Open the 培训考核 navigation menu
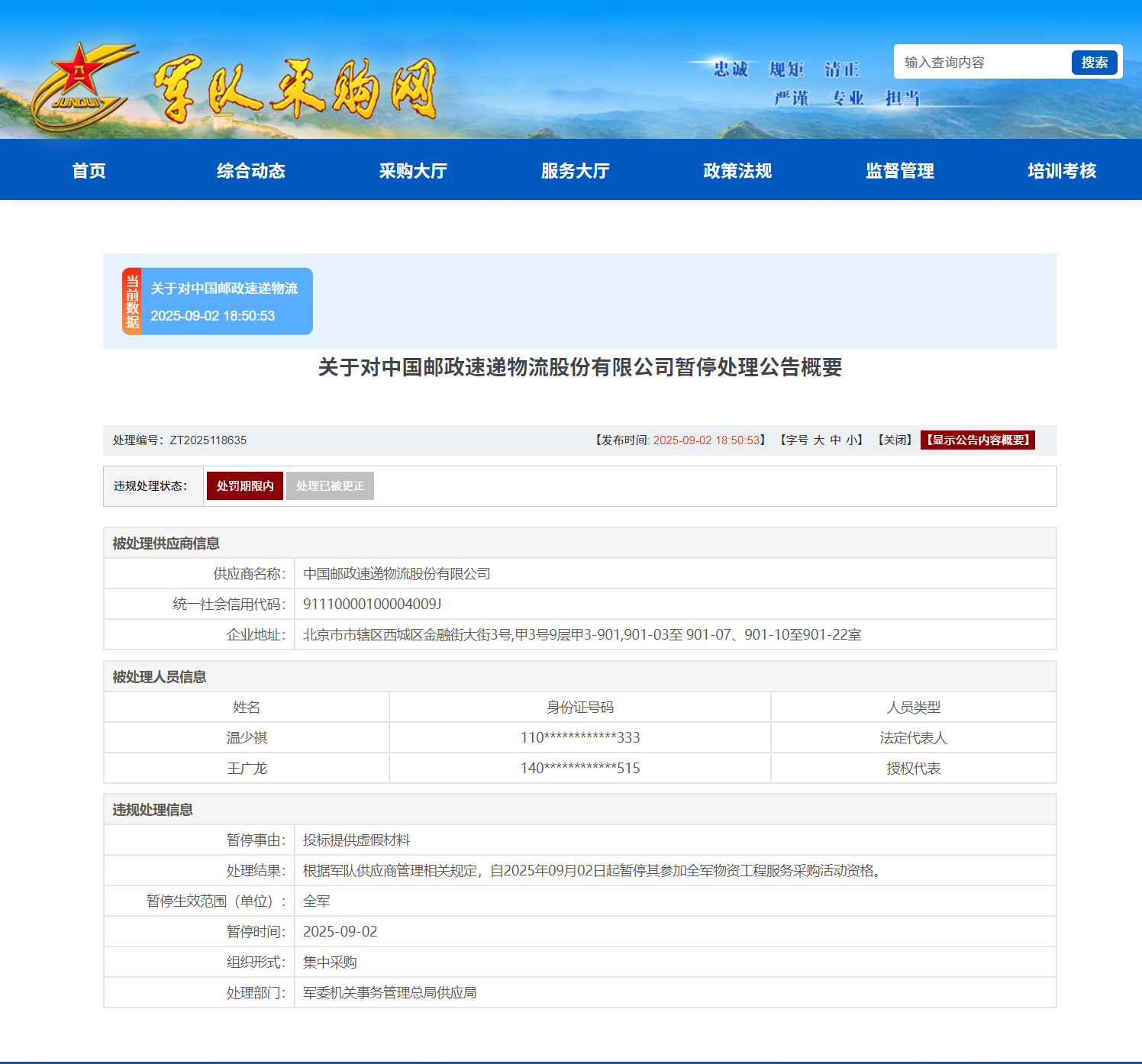The width and height of the screenshot is (1142, 1064). coord(1062,170)
